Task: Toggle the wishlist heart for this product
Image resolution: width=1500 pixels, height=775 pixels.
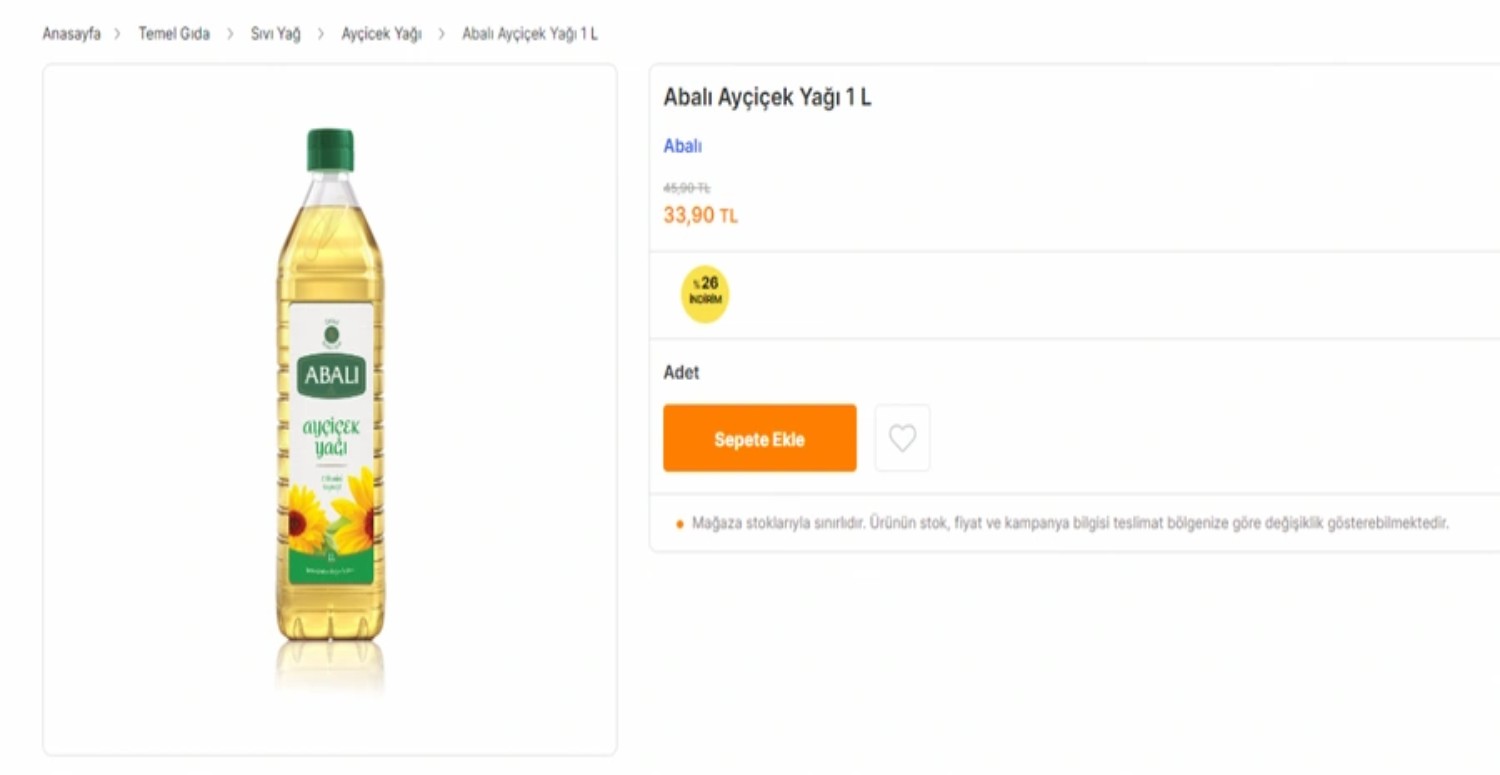Action: pos(902,437)
